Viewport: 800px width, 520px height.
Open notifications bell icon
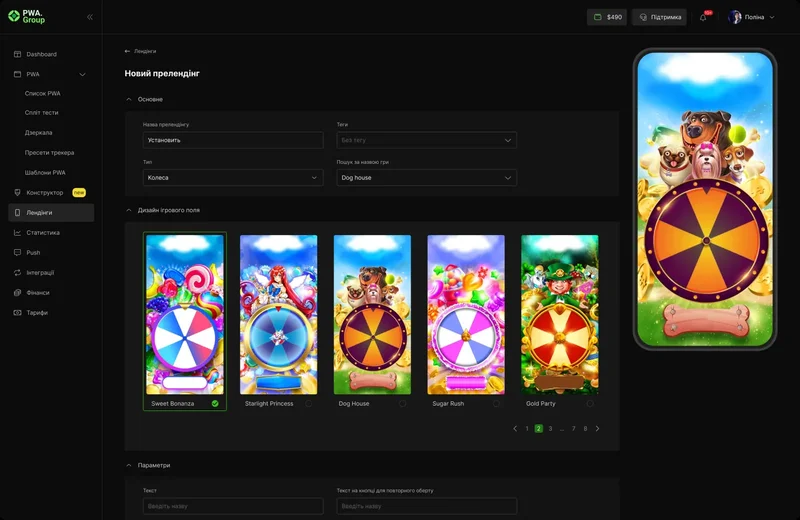(703, 17)
